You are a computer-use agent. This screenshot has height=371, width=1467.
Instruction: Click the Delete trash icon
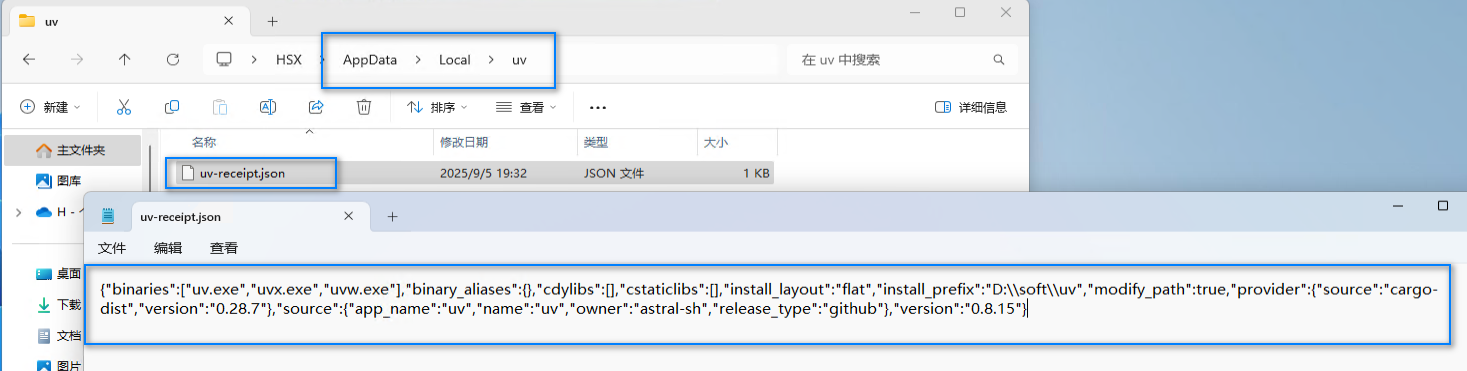pyautogui.click(x=364, y=107)
